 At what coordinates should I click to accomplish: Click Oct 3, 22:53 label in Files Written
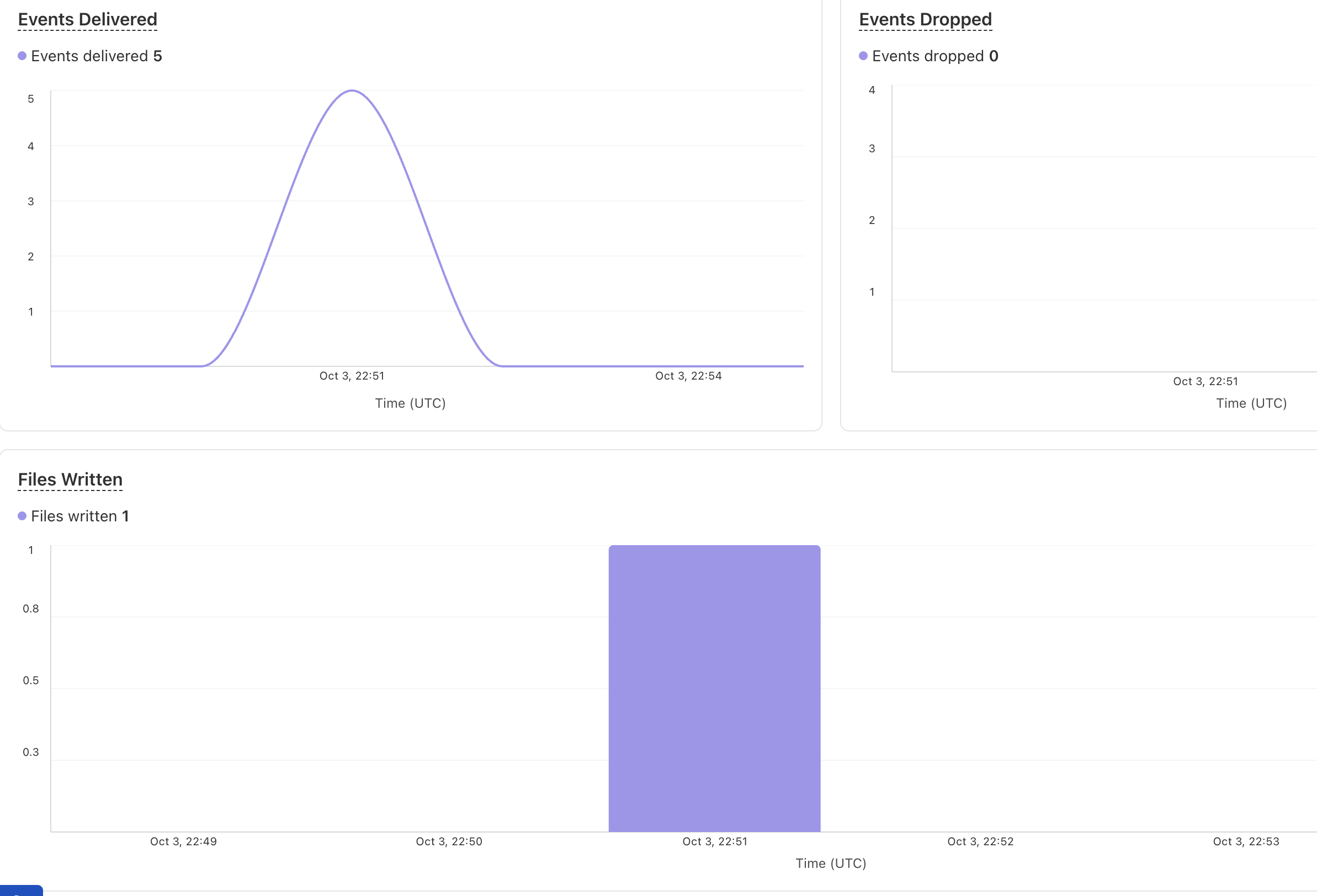[1246, 841]
